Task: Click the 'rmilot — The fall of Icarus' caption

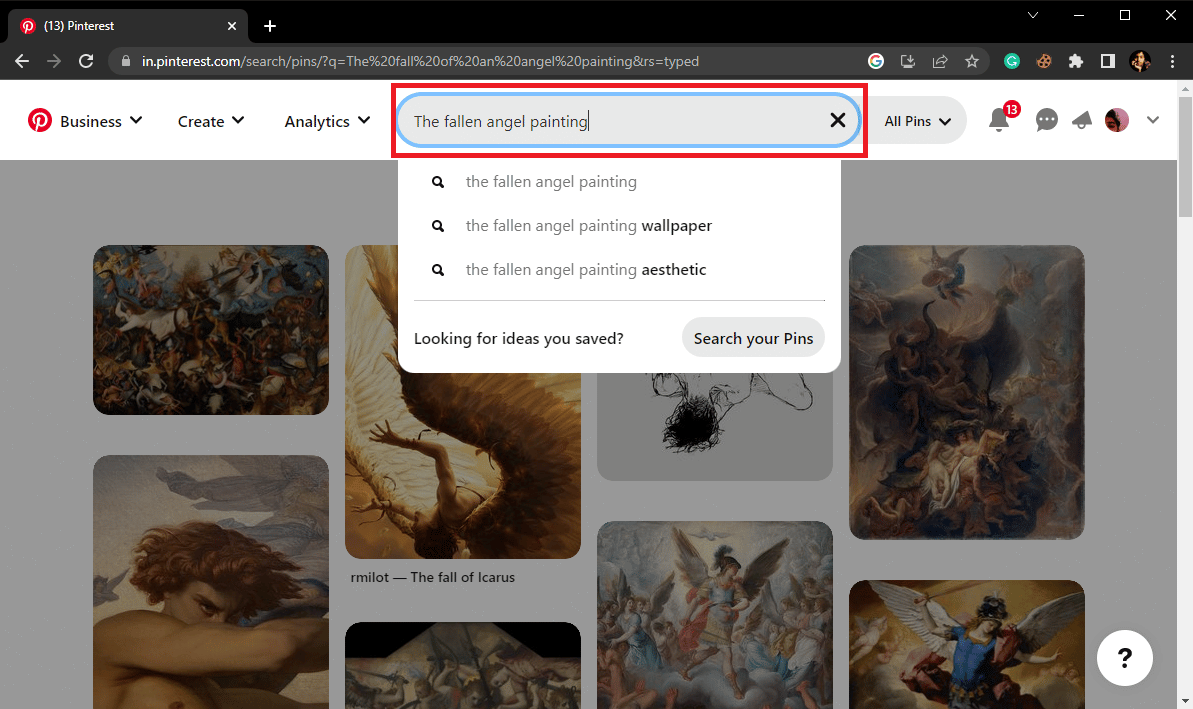Action: [432, 577]
